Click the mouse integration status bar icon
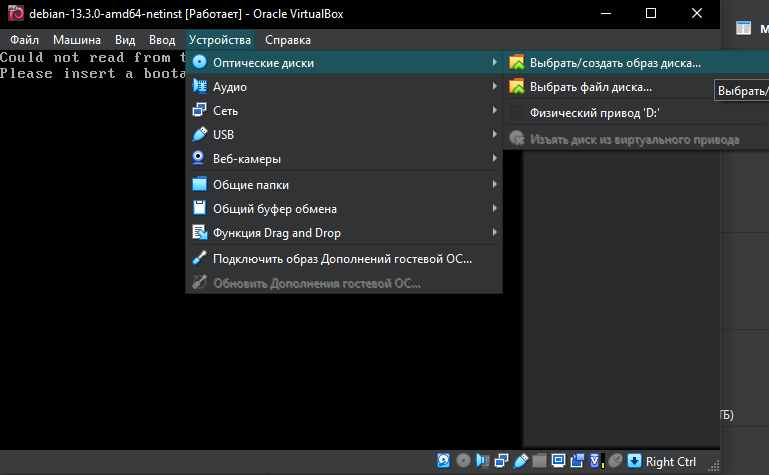 pos(616,461)
